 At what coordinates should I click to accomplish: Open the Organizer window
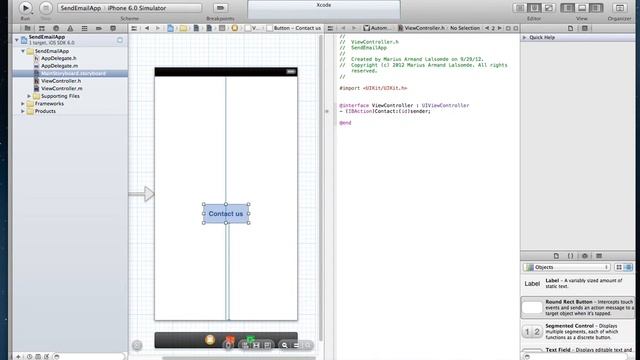tap(620, 8)
